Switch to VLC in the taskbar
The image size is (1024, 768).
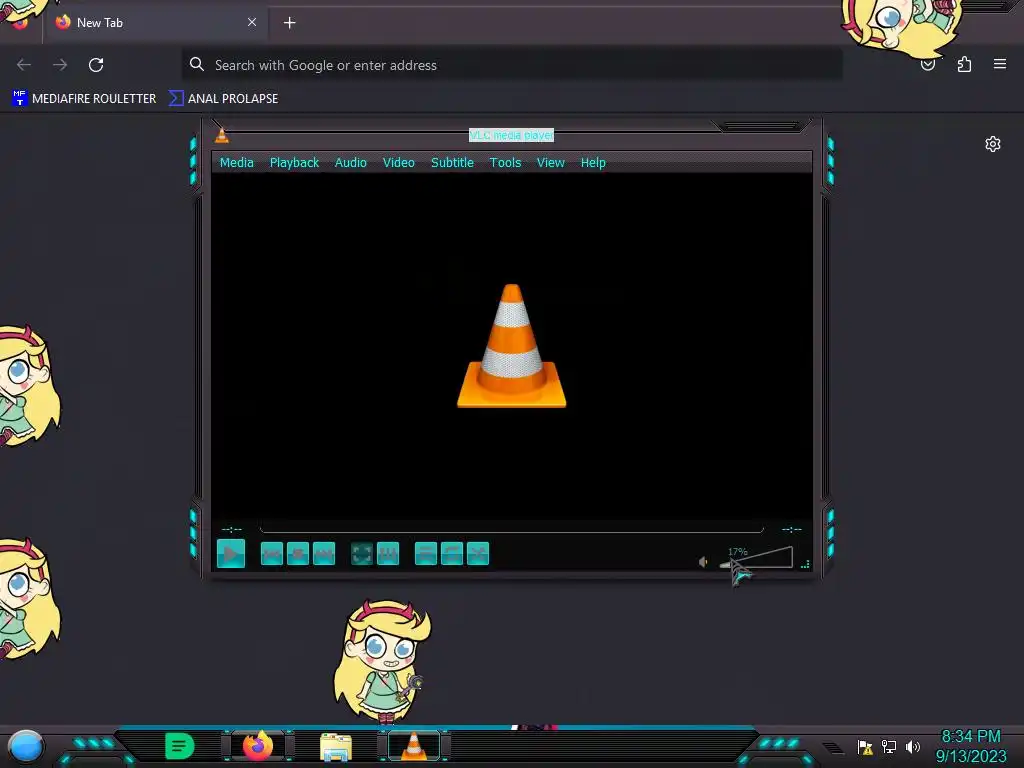point(413,746)
